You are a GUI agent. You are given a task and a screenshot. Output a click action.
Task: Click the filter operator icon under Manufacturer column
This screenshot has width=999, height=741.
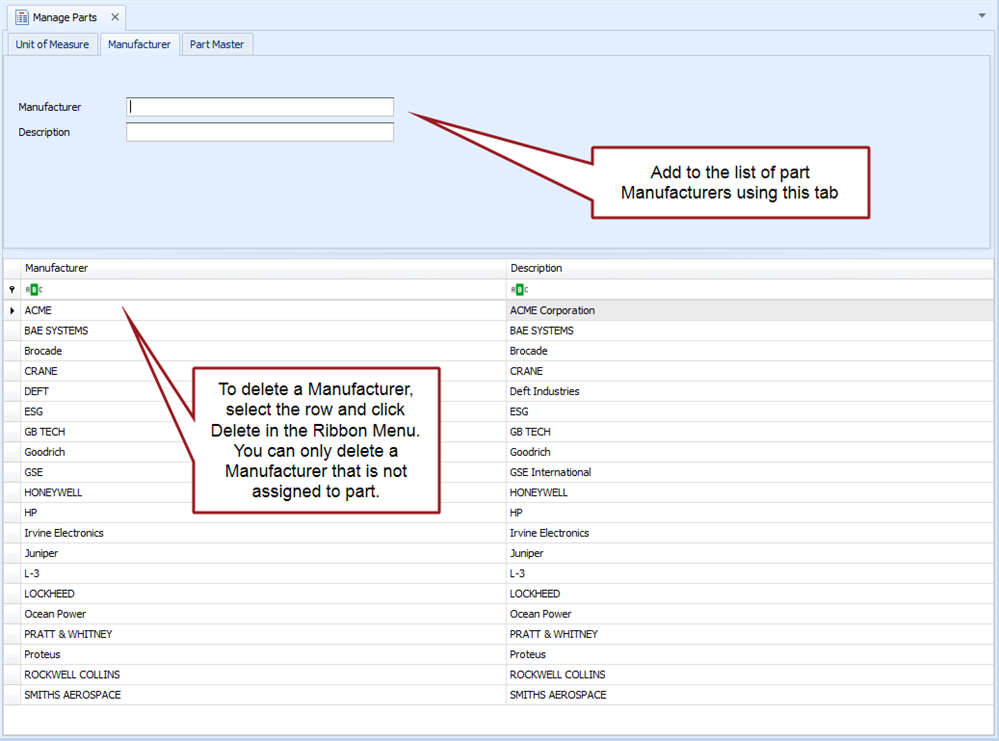pos(33,289)
